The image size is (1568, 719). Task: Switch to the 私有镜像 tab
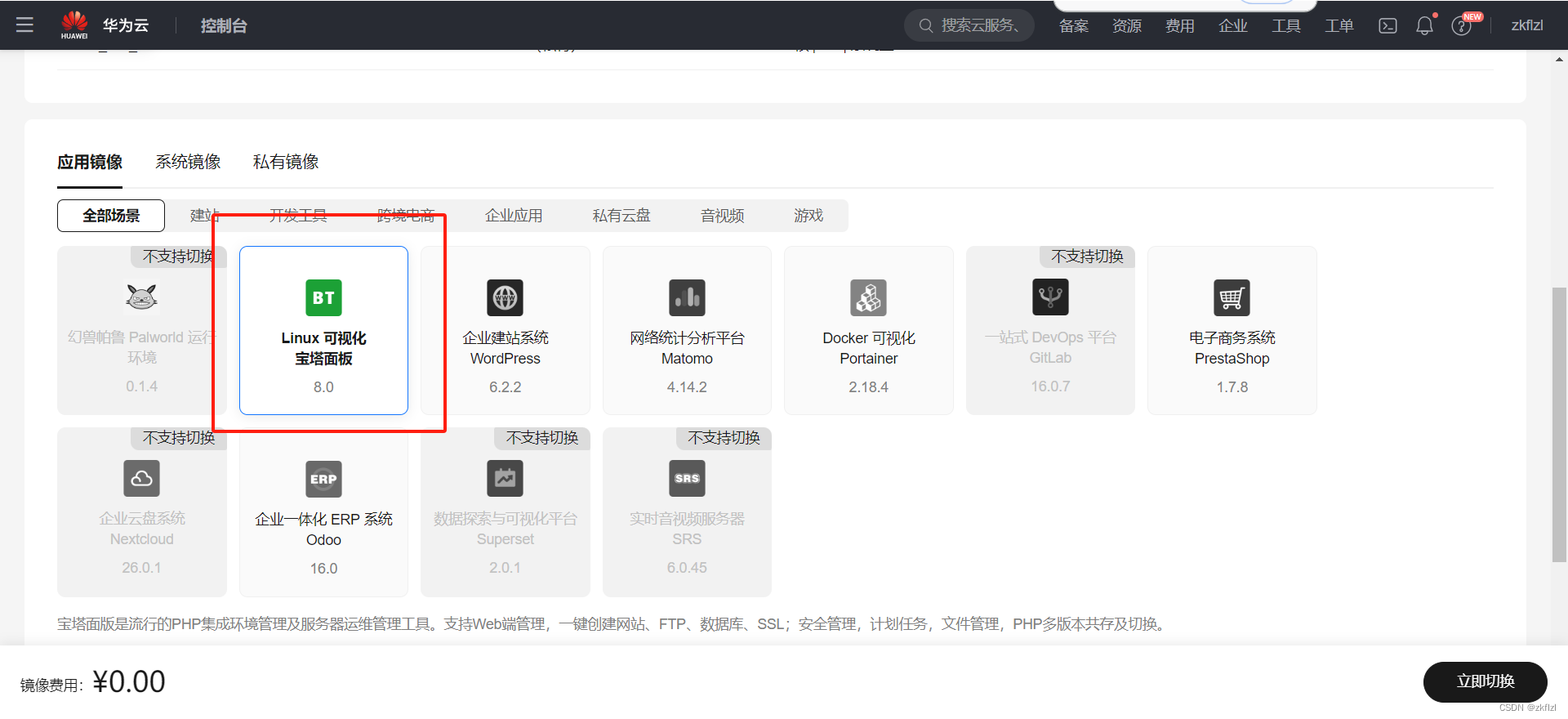286,162
